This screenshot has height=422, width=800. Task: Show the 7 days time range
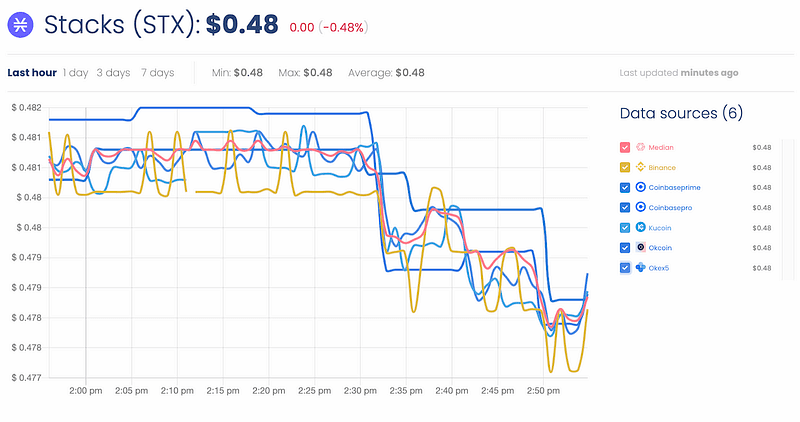coord(157,73)
